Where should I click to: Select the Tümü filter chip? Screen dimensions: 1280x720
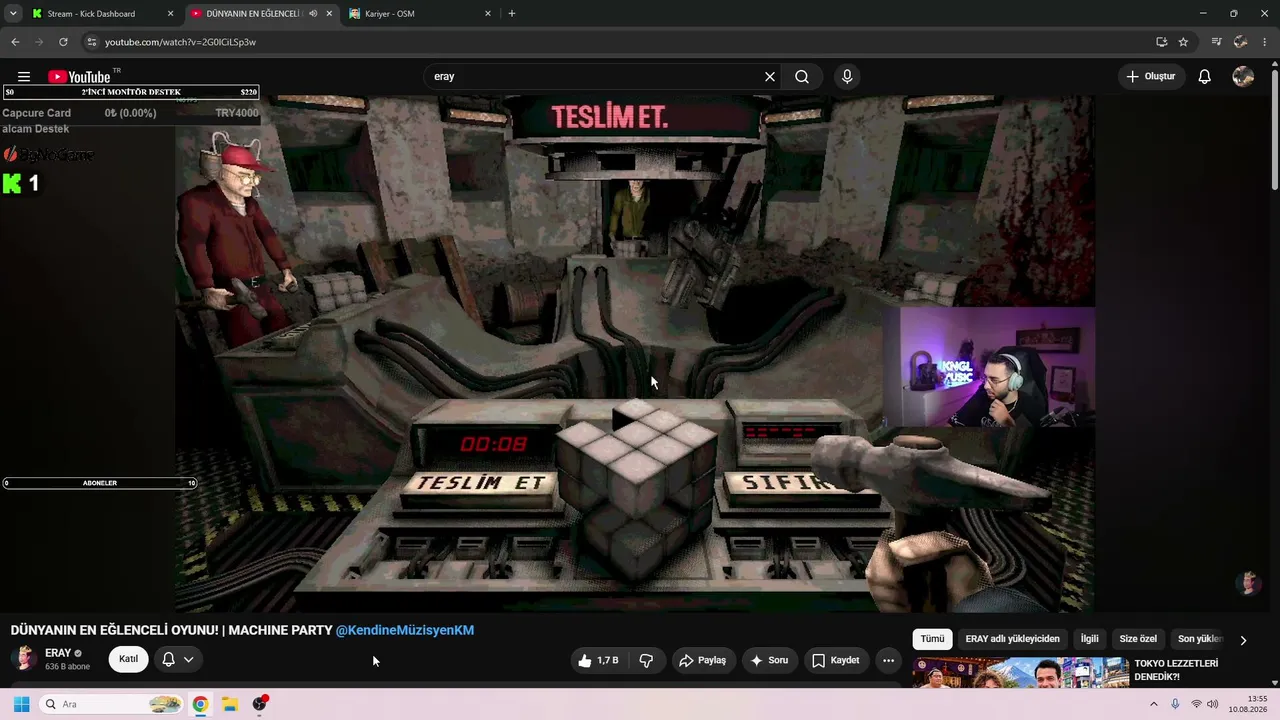pyautogui.click(x=932, y=639)
